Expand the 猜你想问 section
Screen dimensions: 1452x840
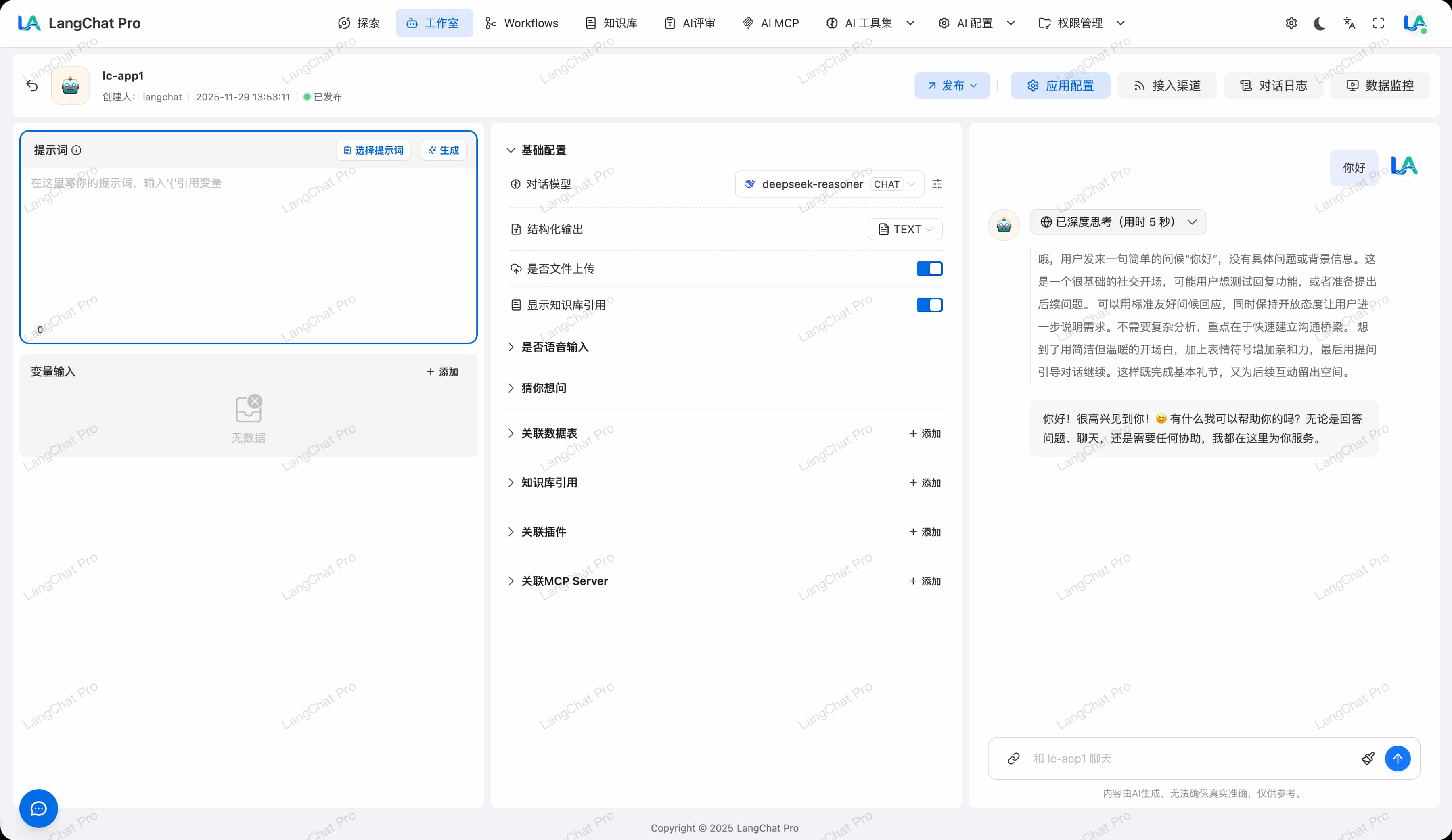point(543,388)
